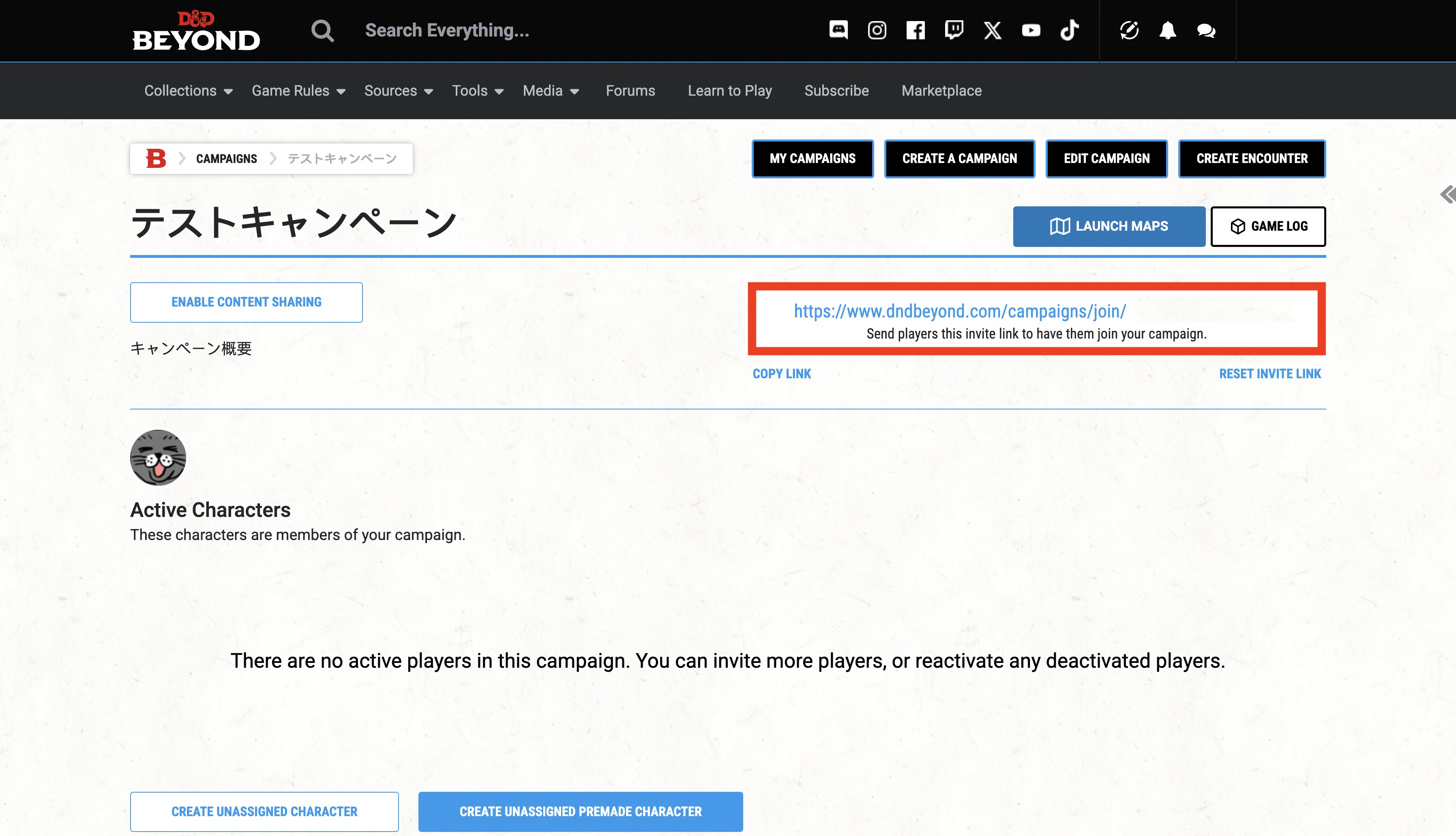Image resolution: width=1456 pixels, height=836 pixels.
Task: Click ENABLE CONTENT SHARING
Action: 246,302
